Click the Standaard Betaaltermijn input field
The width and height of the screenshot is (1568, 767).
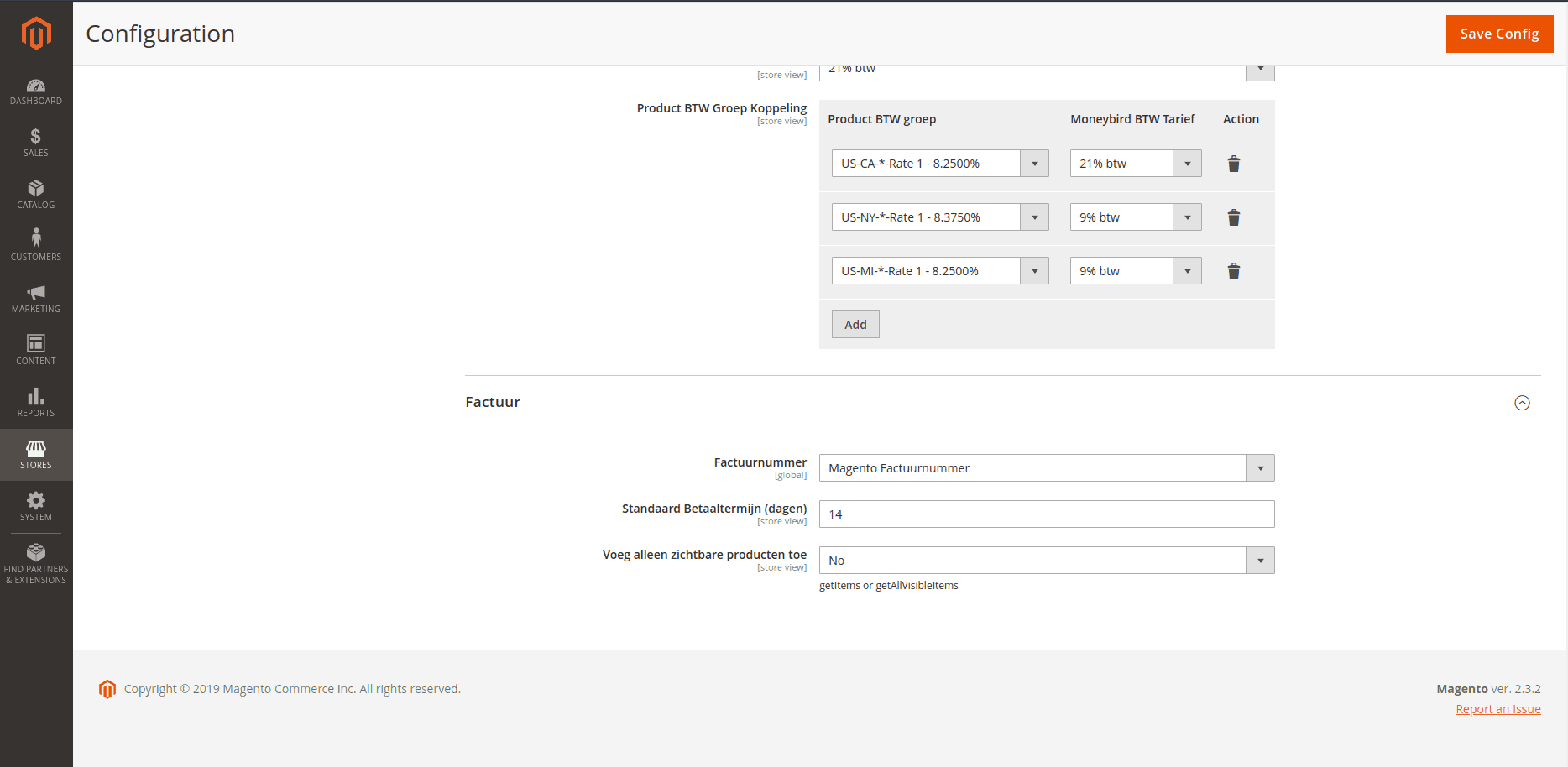coord(1047,514)
